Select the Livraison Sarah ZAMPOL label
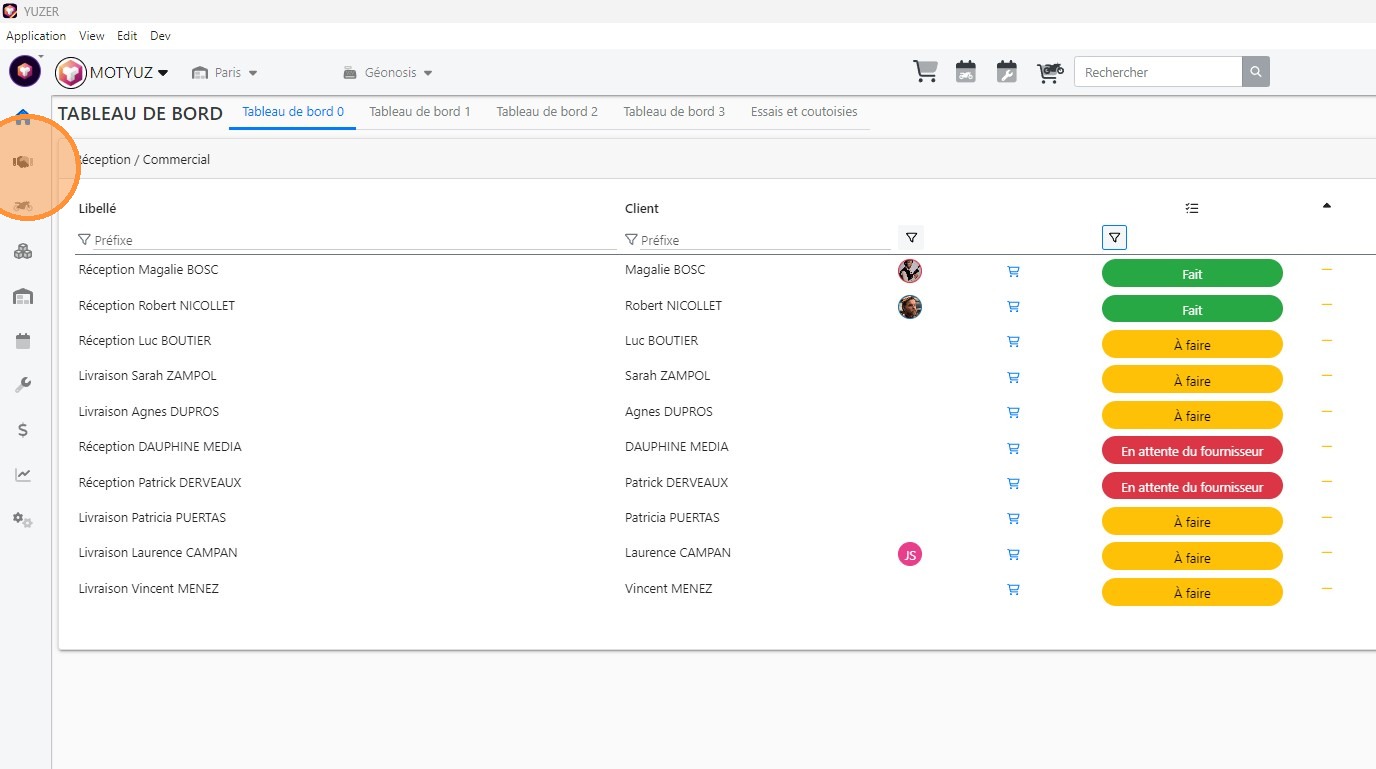Viewport: 1376px width, 769px height. 147,376
